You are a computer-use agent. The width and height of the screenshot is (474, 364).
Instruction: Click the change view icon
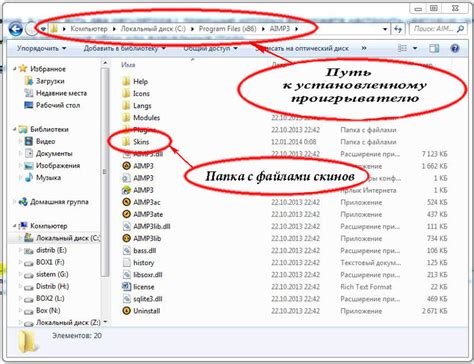tap(403, 48)
